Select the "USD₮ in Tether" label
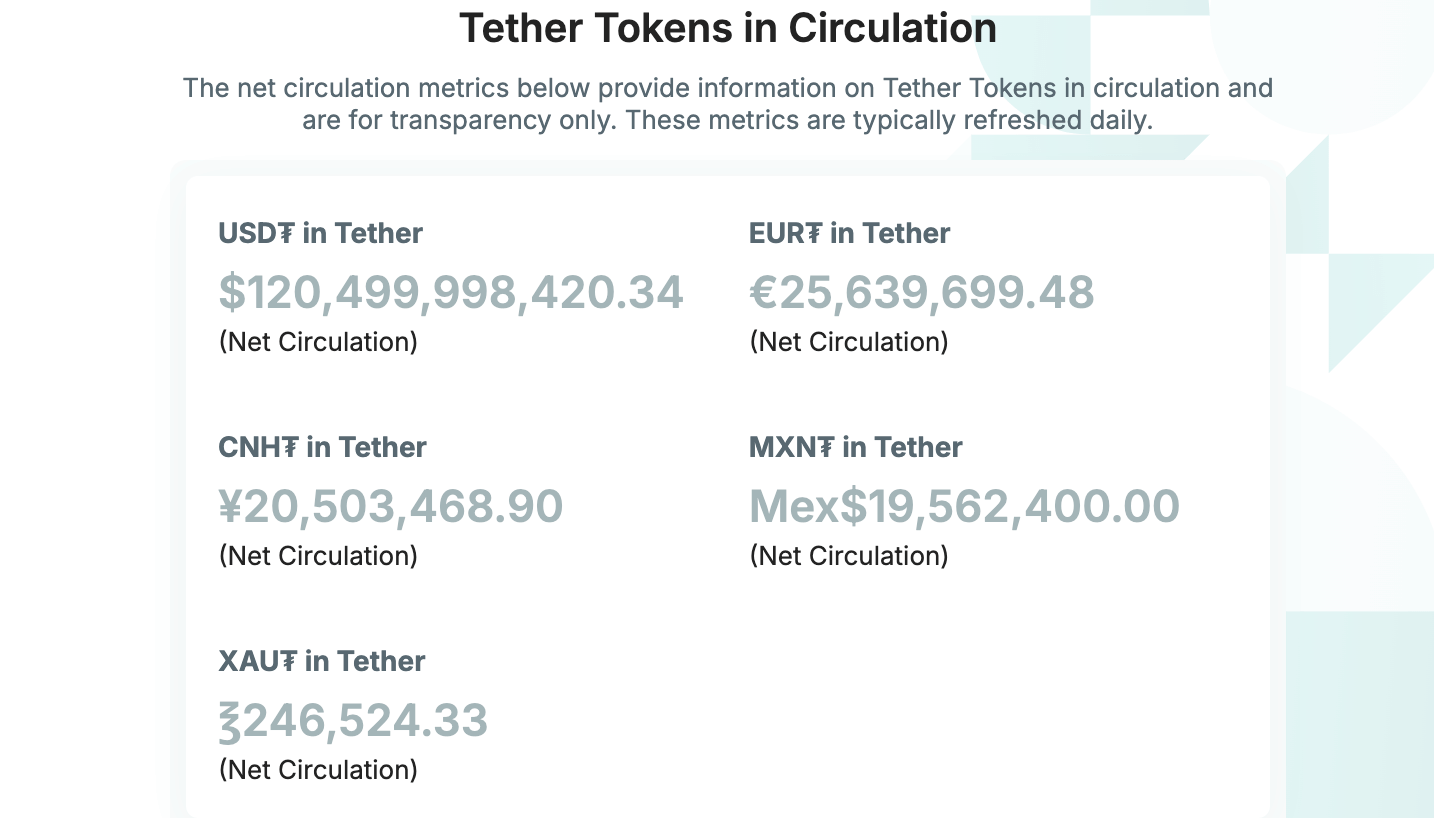The width and height of the screenshot is (1434, 818). (x=320, y=233)
